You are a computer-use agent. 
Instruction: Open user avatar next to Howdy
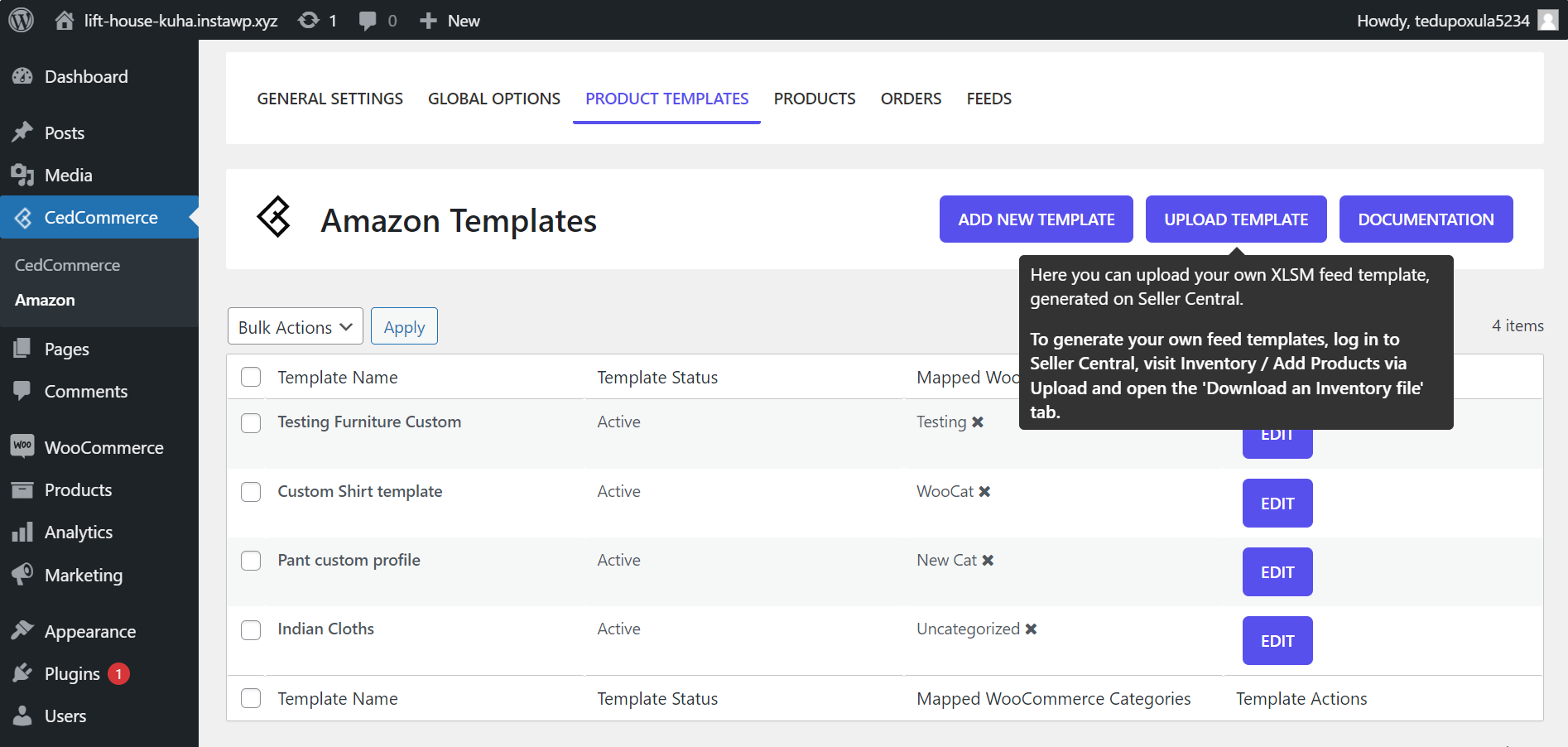click(x=1548, y=20)
